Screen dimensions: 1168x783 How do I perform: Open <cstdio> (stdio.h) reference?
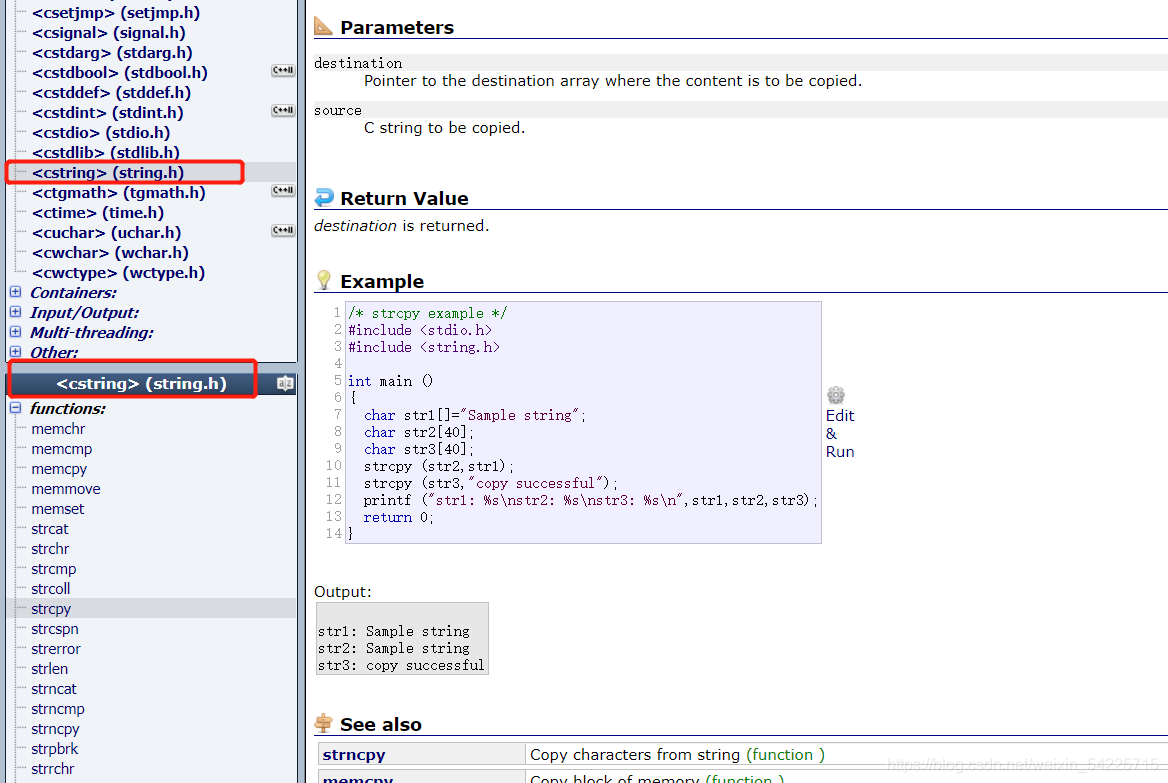(101, 133)
